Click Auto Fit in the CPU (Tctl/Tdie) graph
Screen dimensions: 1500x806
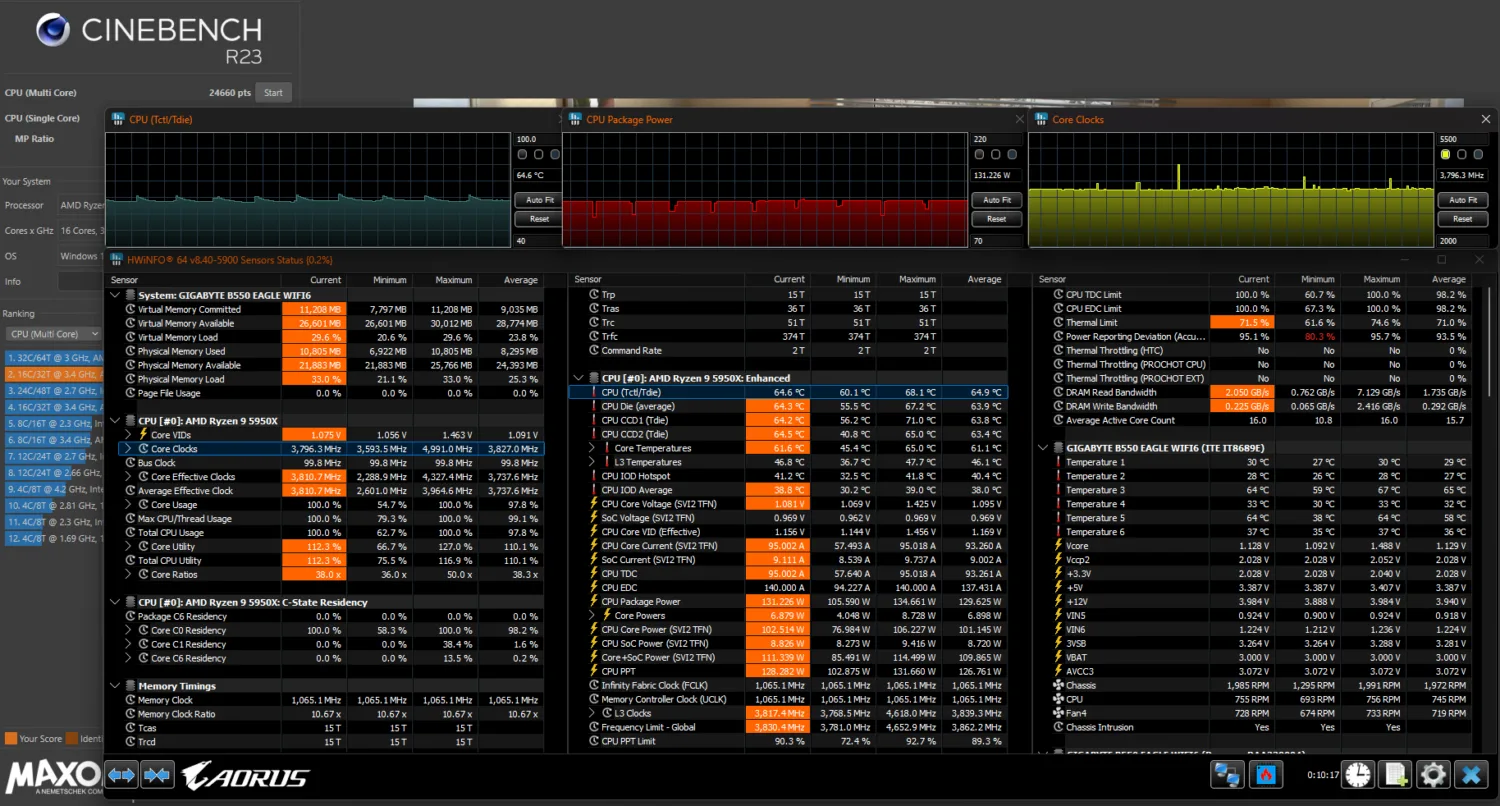point(539,200)
